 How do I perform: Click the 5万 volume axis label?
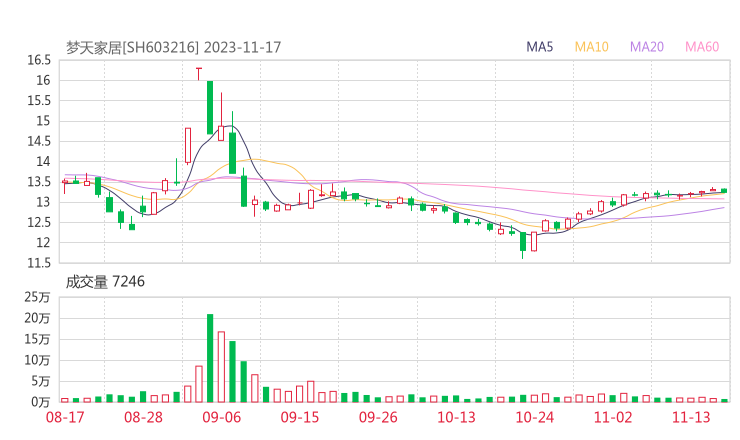pyautogui.click(x=41, y=381)
